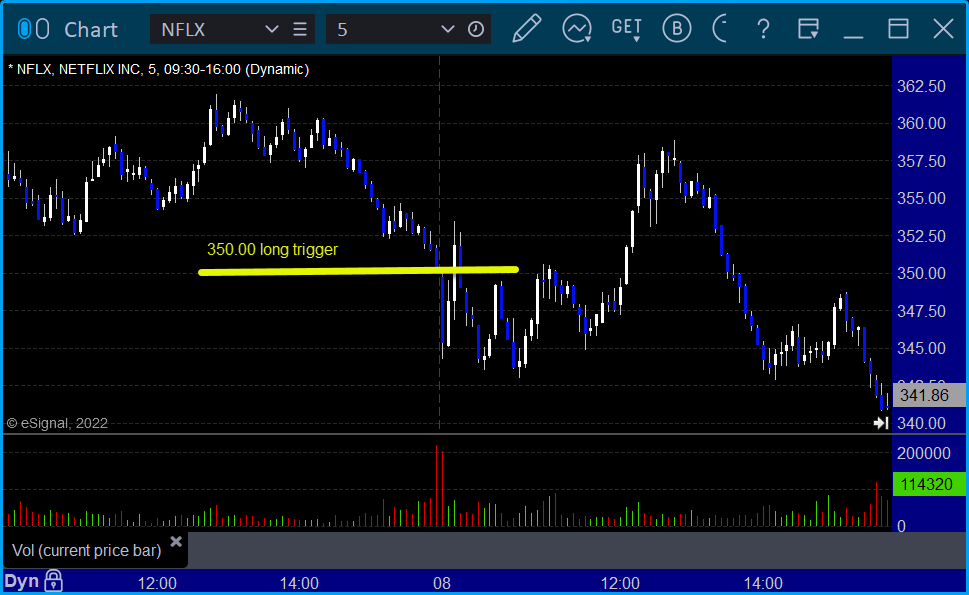Click the 352.50 price axis label
The width and height of the screenshot is (969, 595).
click(x=921, y=236)
